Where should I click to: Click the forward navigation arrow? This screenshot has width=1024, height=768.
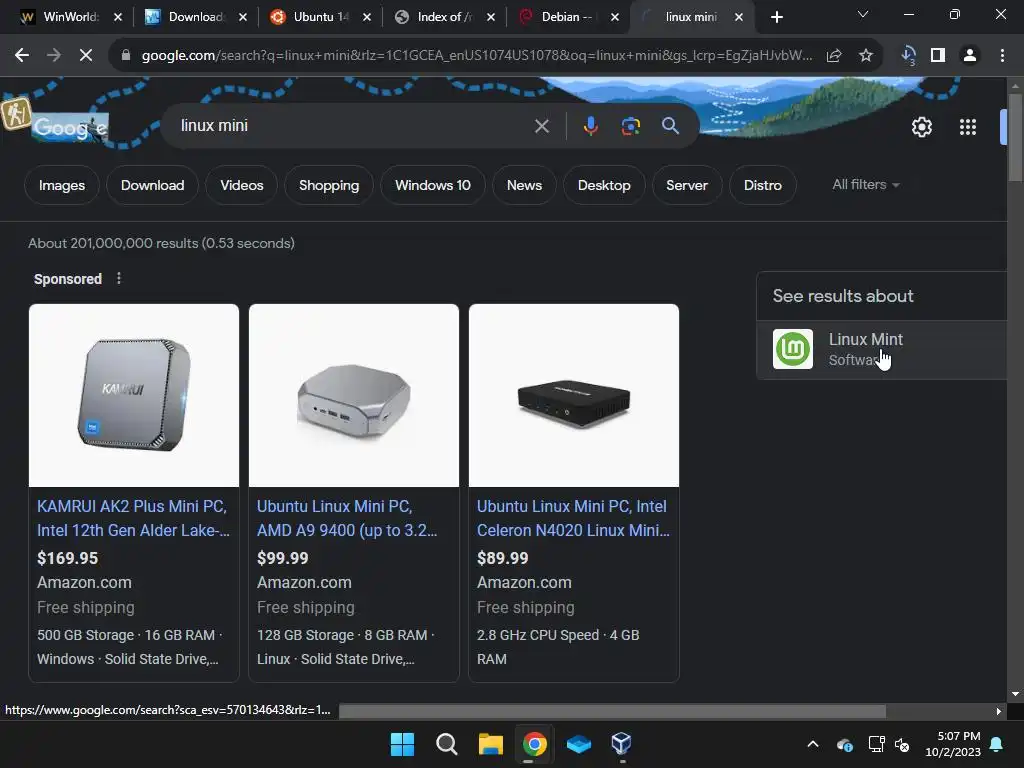pyautogui.click(x=54, y=56)
